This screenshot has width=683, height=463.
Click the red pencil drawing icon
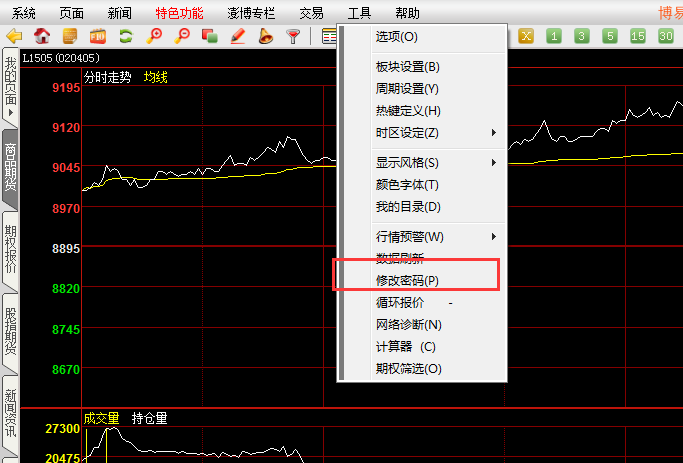[x=238, y=36]
